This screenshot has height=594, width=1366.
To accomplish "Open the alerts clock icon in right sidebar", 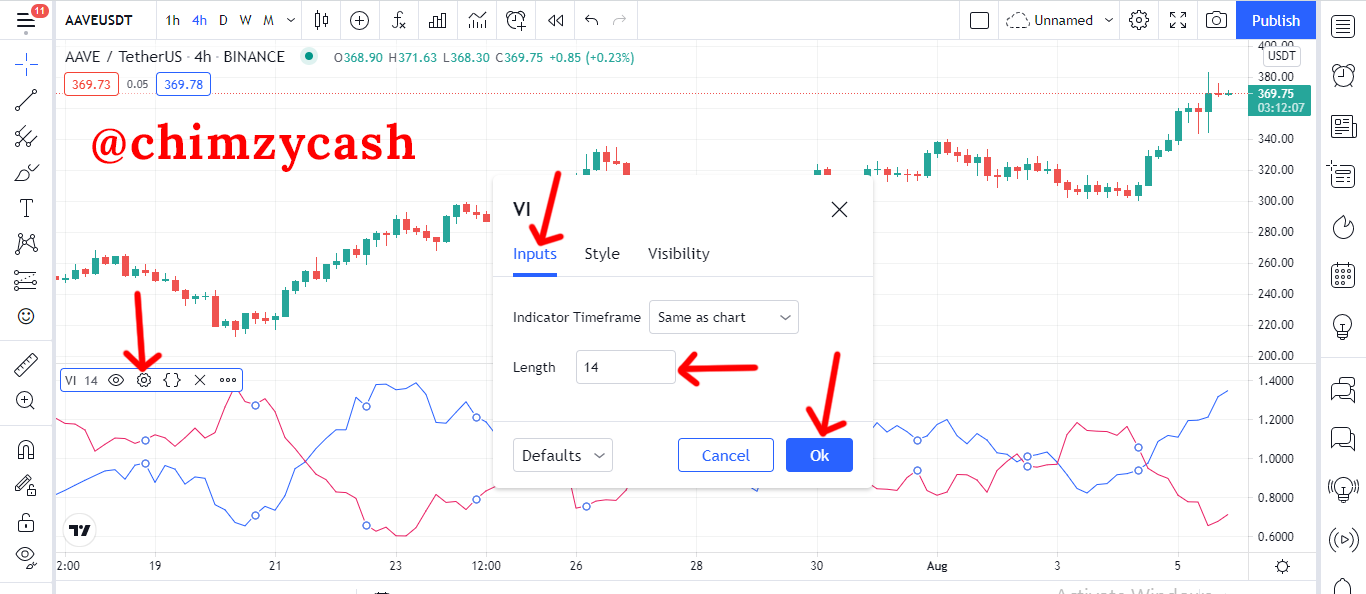I will click(1342, 75).
